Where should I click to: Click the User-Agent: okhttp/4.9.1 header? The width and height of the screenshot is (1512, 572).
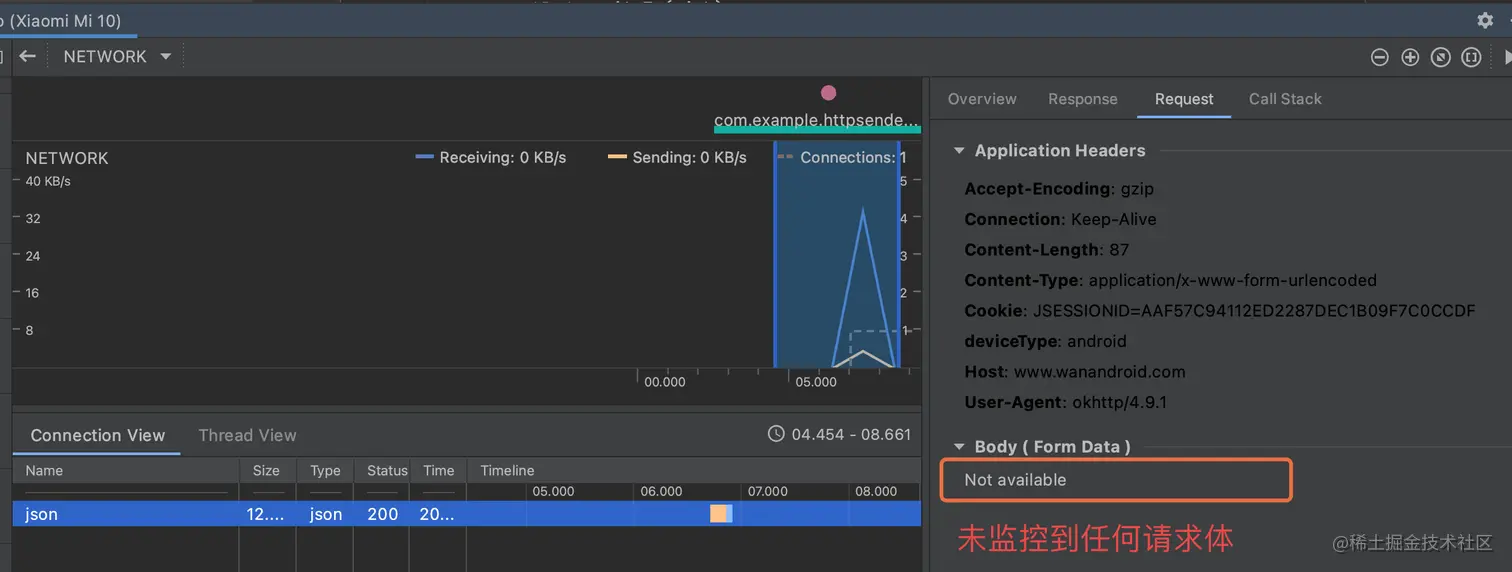click(1066, 402)
